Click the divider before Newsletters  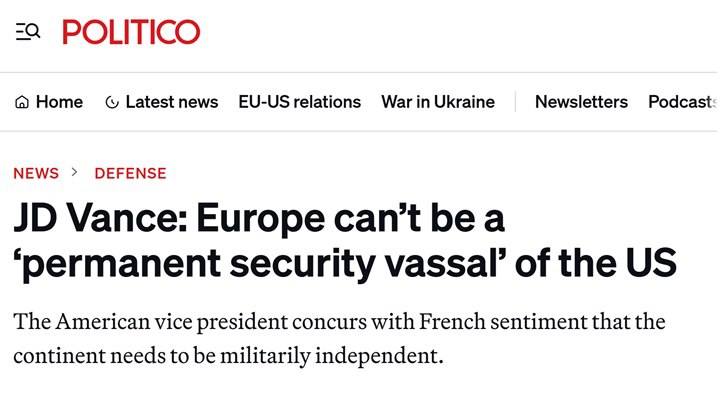click(515, 102)
